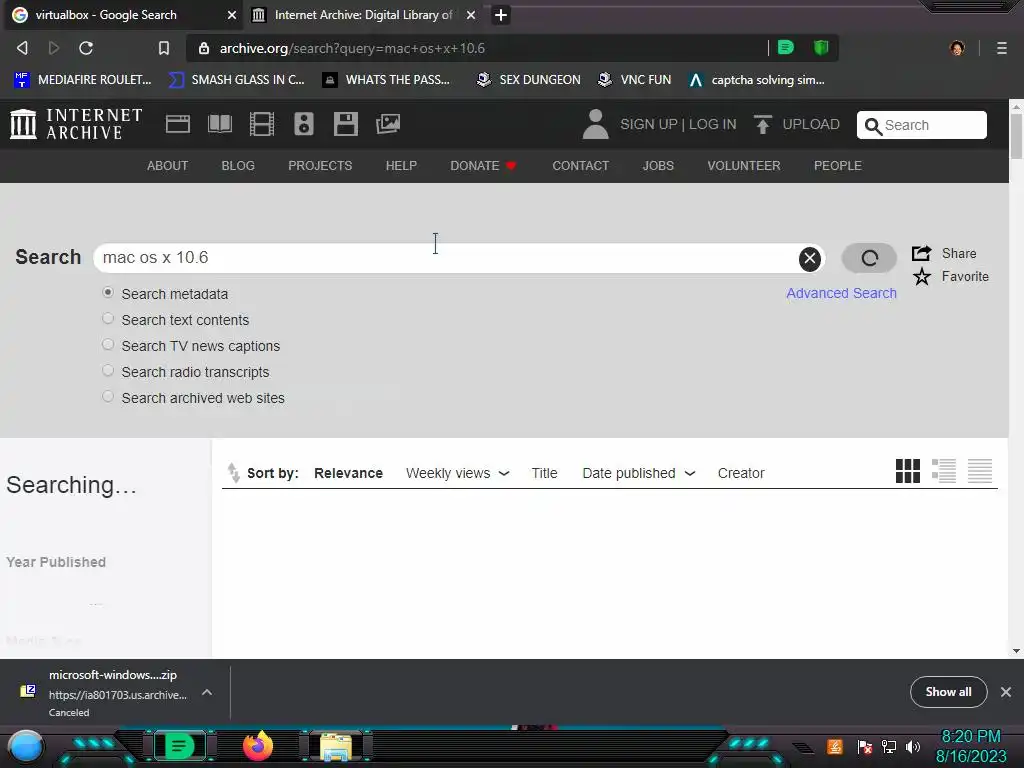Click the Start orb button

pyautogui.click(x=26, y=747)
